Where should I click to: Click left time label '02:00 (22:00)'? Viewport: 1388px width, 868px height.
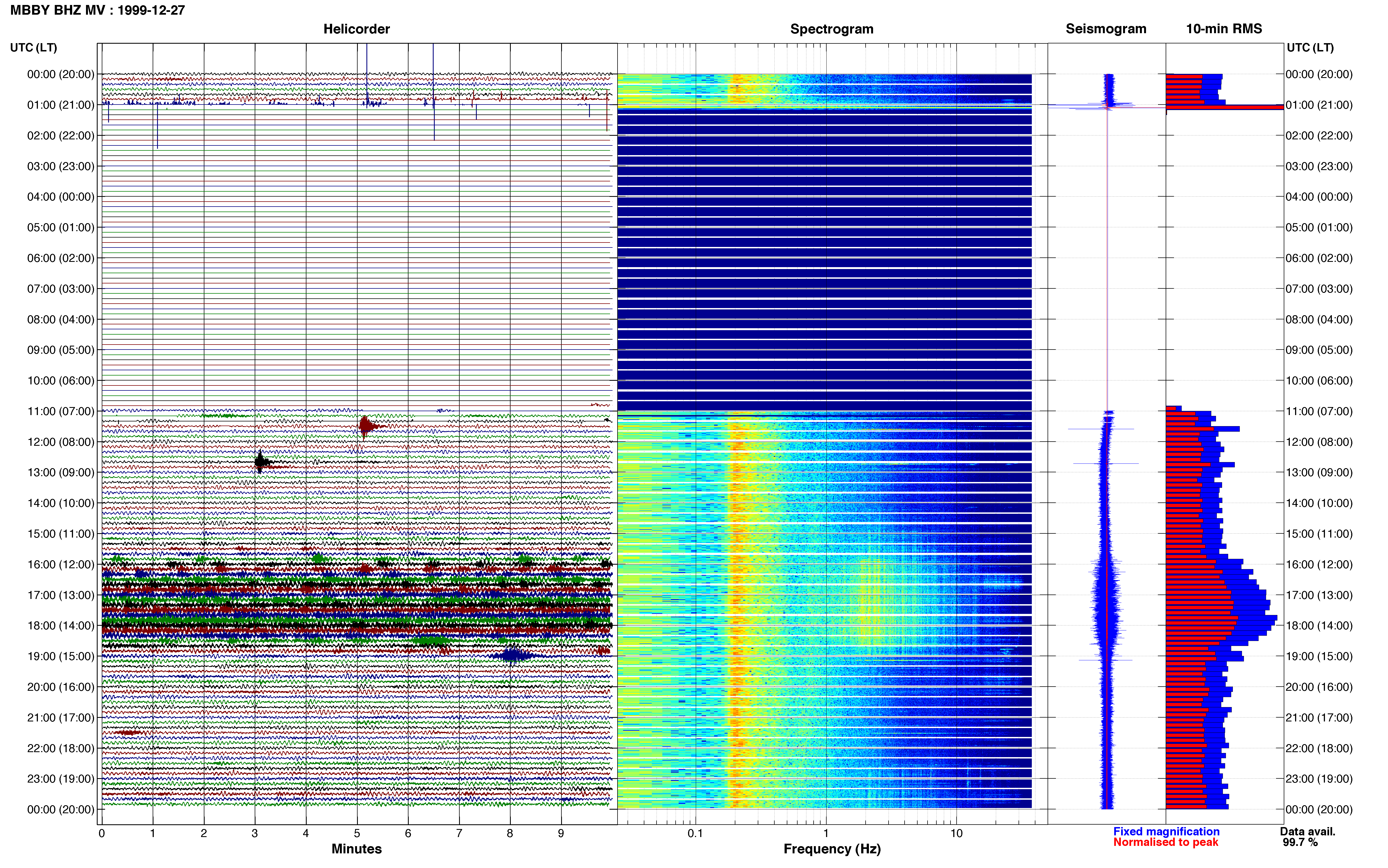point(61,135)
